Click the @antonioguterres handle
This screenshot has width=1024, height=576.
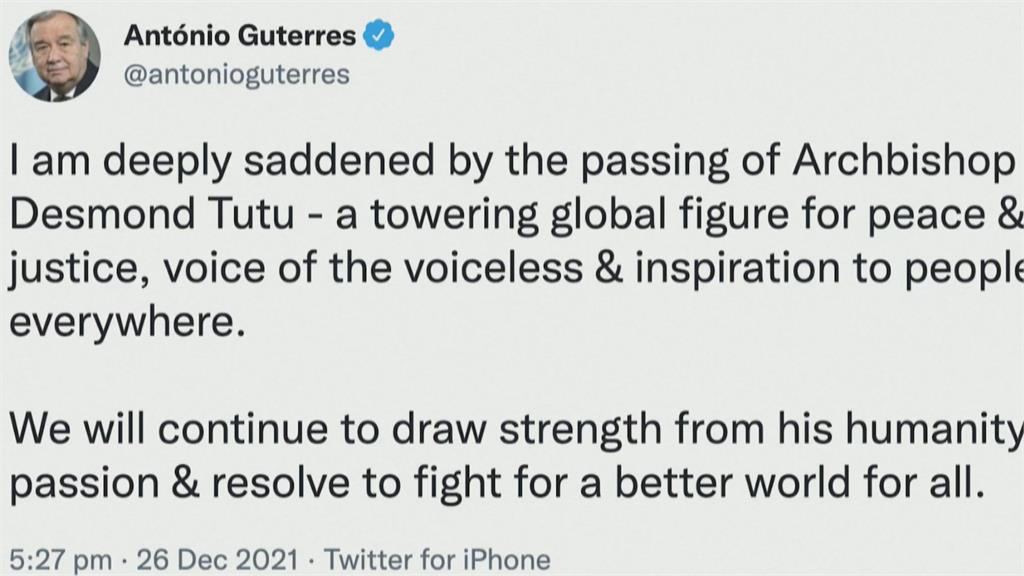(236, 75)
